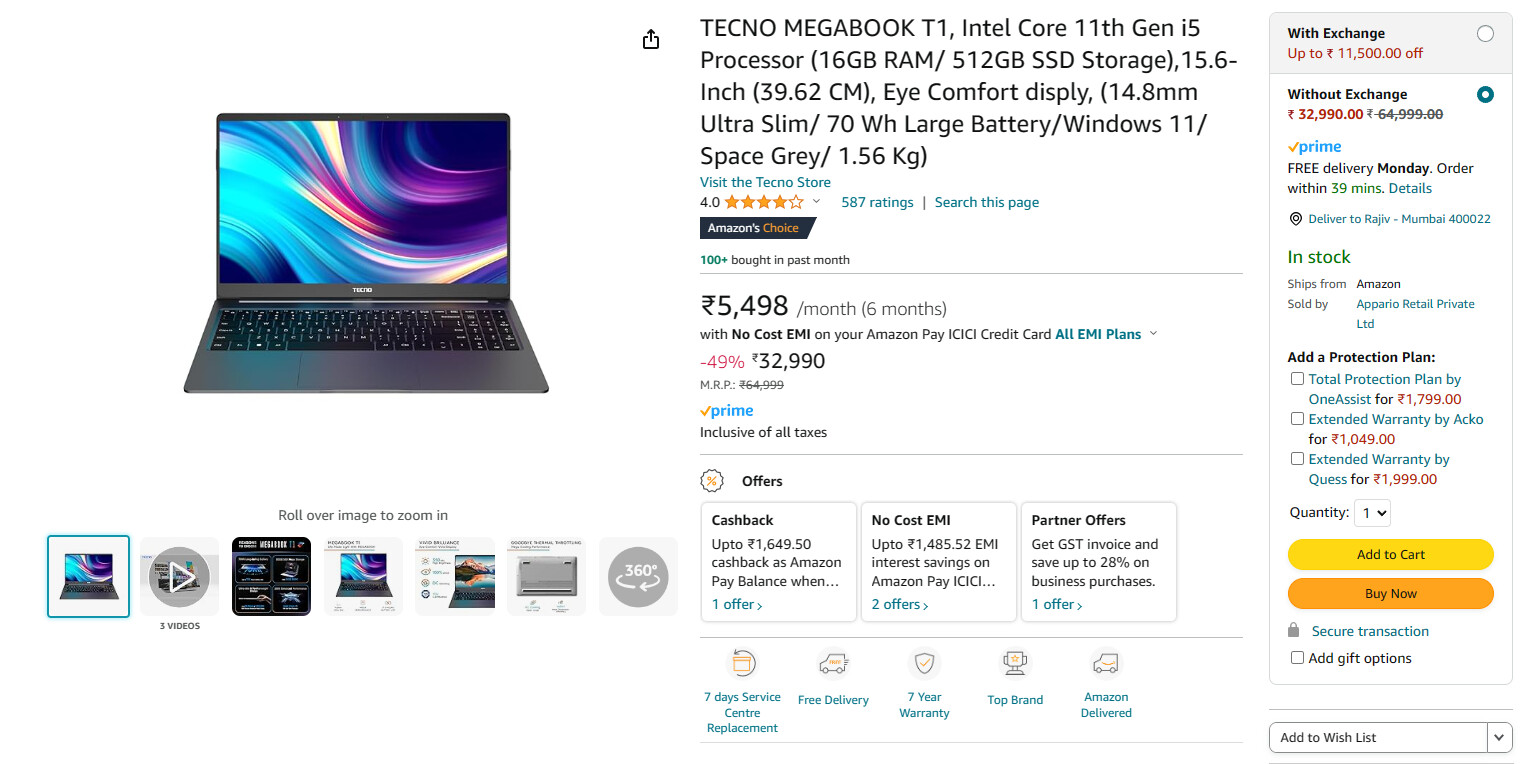Image resolution: width=1529 pixels, height=764 pixels.
Task: Click the share icon above product image
Action: click(x=651, y=39)
